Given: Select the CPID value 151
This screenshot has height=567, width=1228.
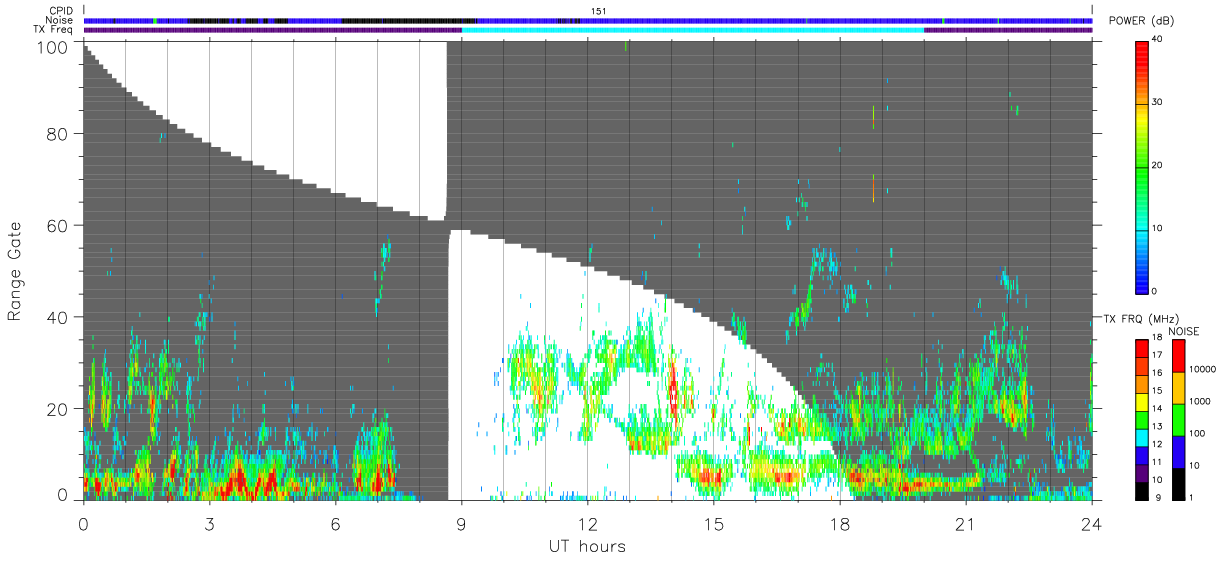Looking at the screenshot, I should 598,11.
